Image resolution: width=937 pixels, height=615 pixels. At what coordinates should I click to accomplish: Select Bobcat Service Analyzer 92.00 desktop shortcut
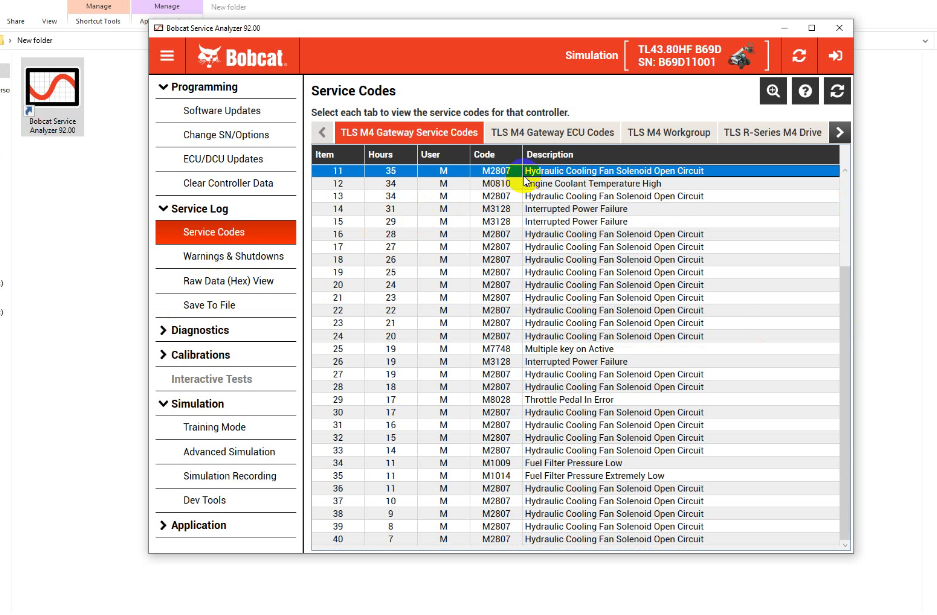tap(53, 97)
